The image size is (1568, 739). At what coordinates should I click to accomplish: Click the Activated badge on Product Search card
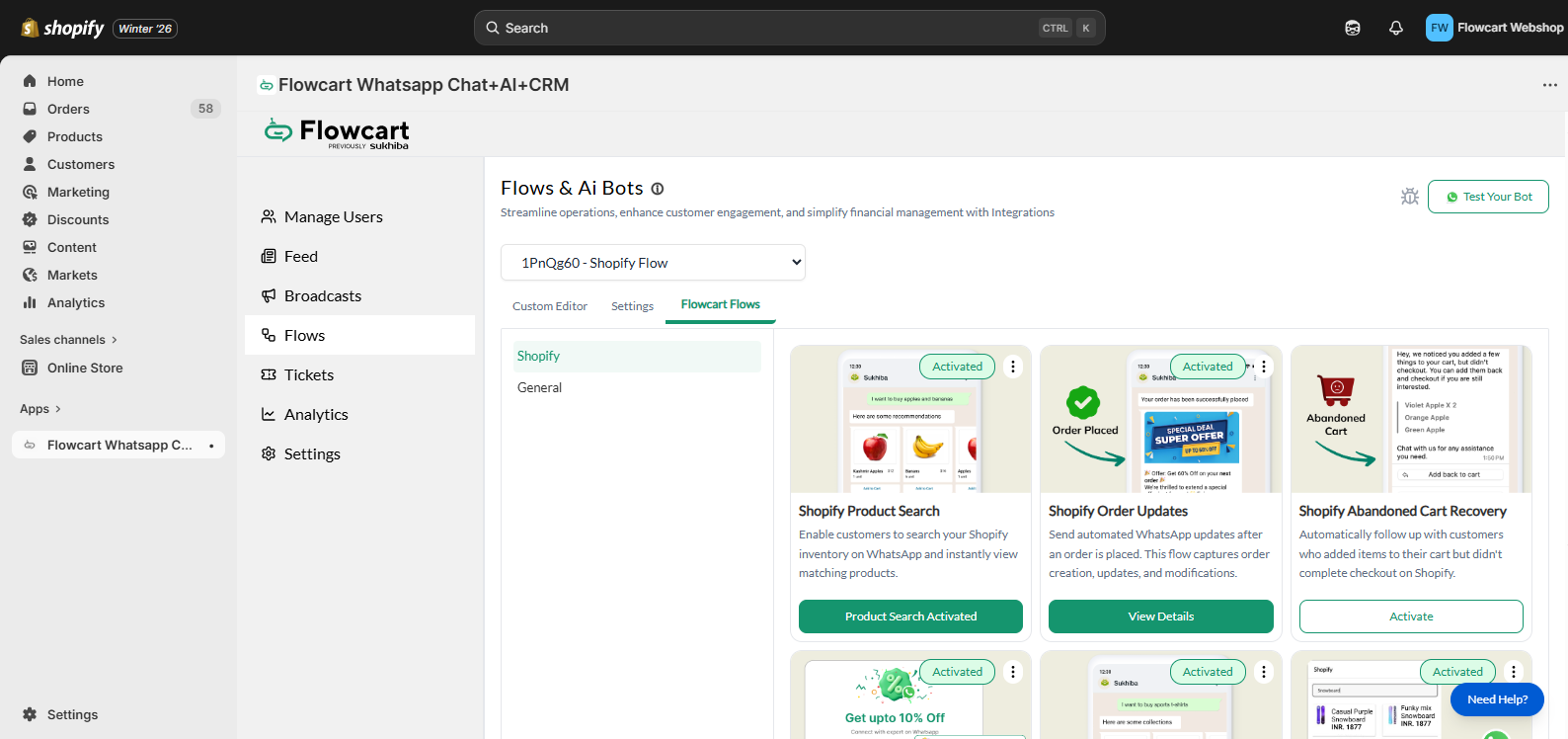[958, 367]
